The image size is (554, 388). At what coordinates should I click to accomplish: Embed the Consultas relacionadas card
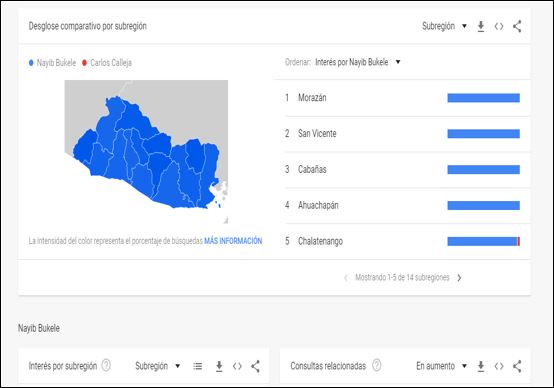point(499,366)
